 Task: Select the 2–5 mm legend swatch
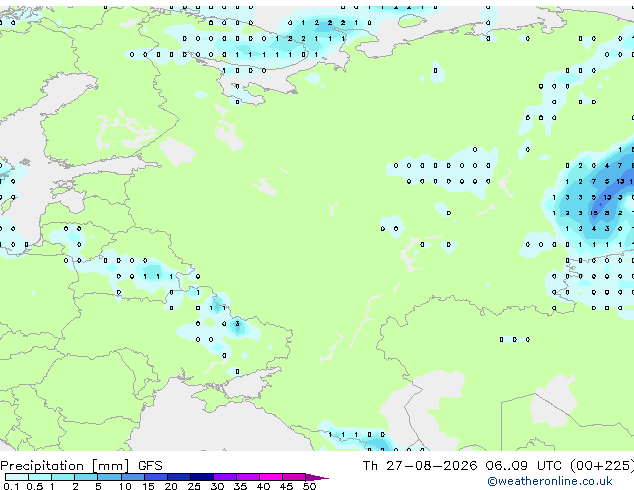coord(86,477)
